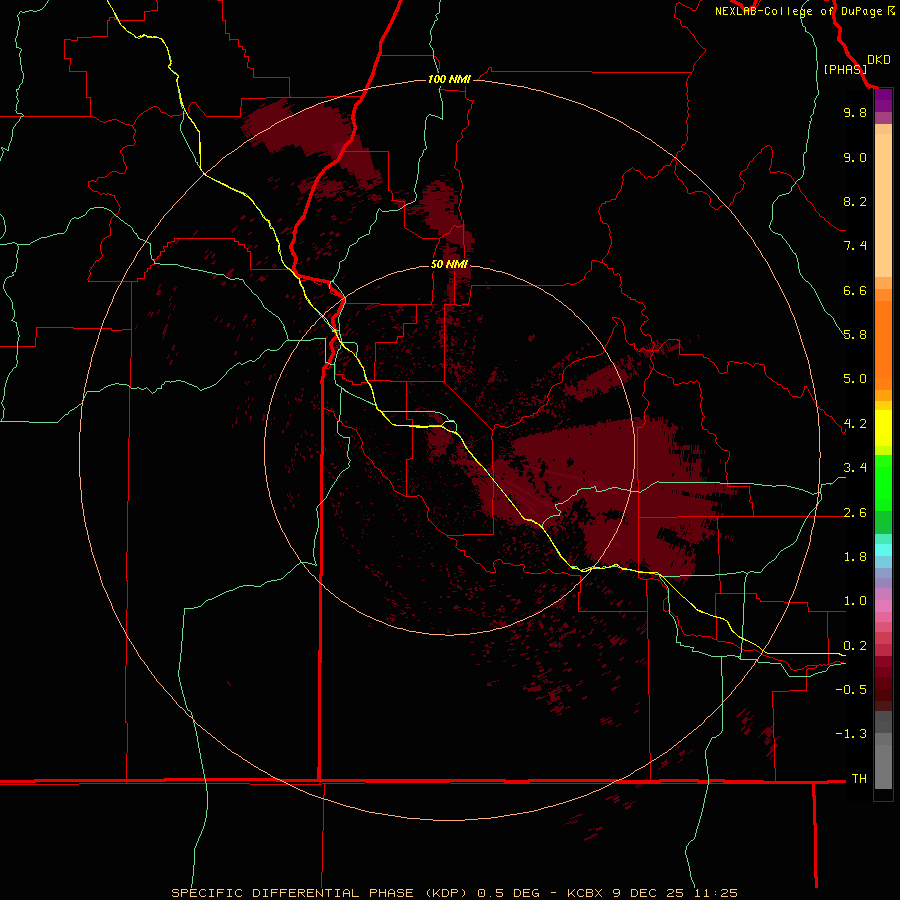Click the 4.2 value on color scale
The height and width of the screenshot is (900, 900).
(x=855, y=424)
